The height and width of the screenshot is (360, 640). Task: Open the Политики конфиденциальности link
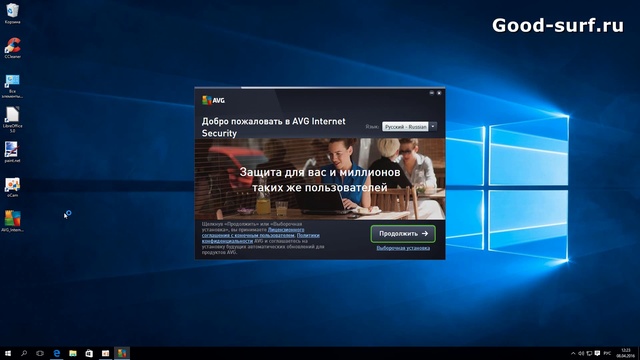[x=260, y=238]
